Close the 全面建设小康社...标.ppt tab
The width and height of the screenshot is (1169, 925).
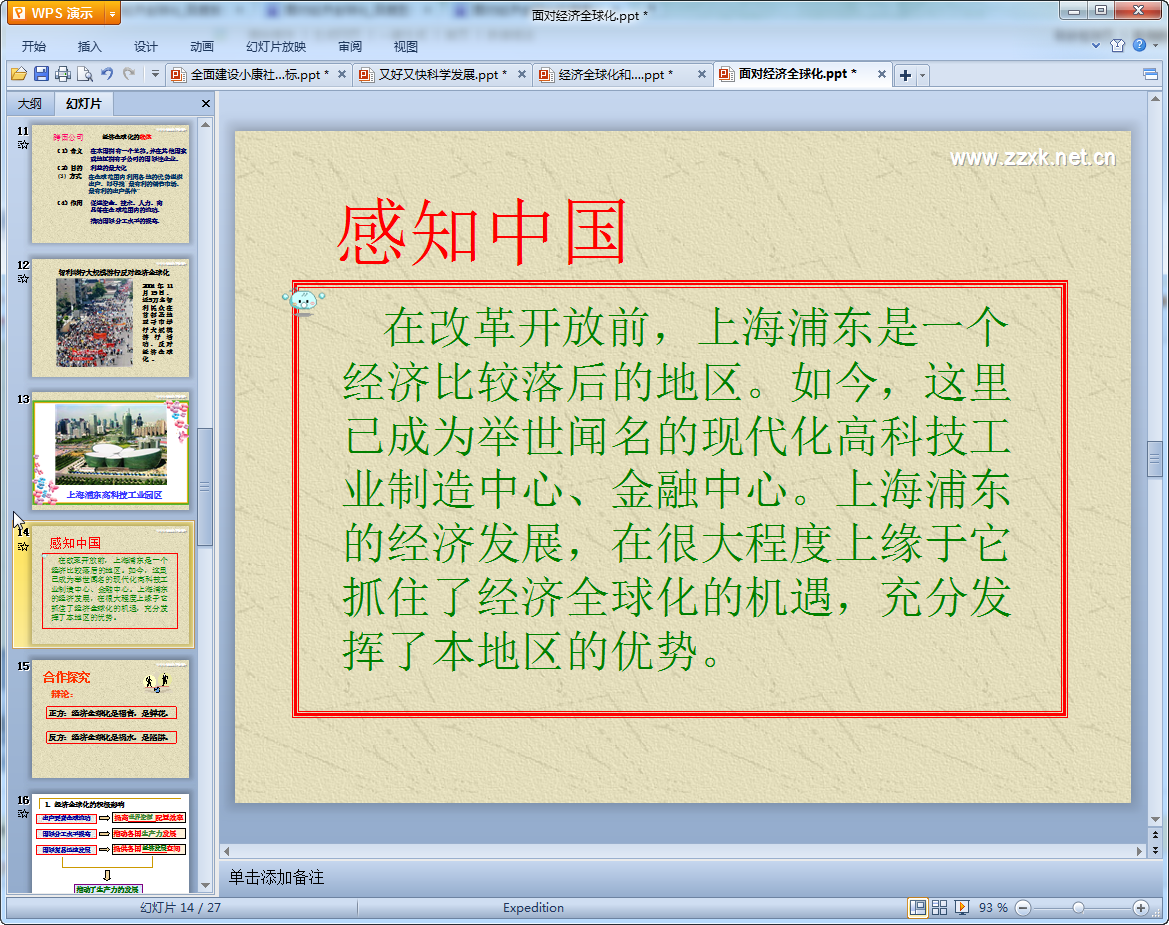pos(341,74)
